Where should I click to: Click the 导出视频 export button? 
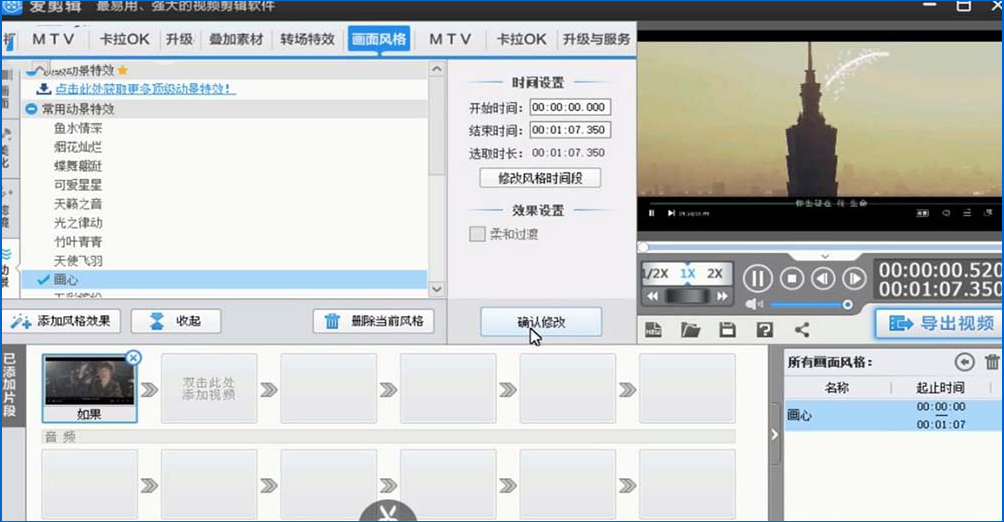pos(939,323)
